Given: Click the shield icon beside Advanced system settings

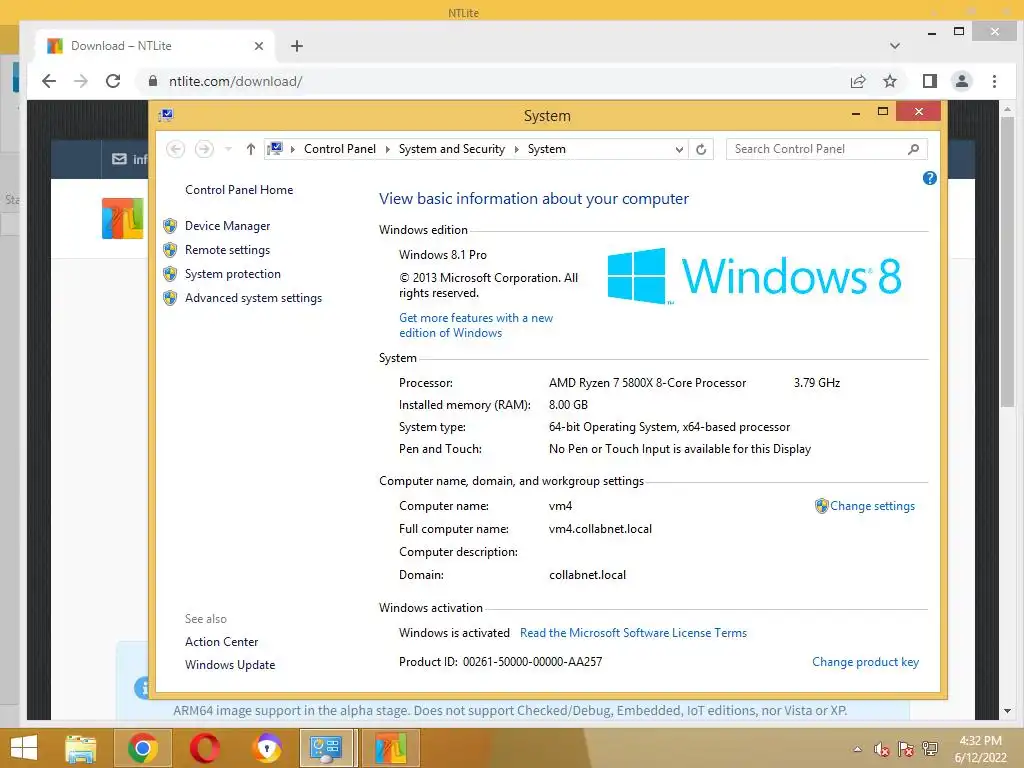Looking at the screenshot, I should tap(170, 298).
